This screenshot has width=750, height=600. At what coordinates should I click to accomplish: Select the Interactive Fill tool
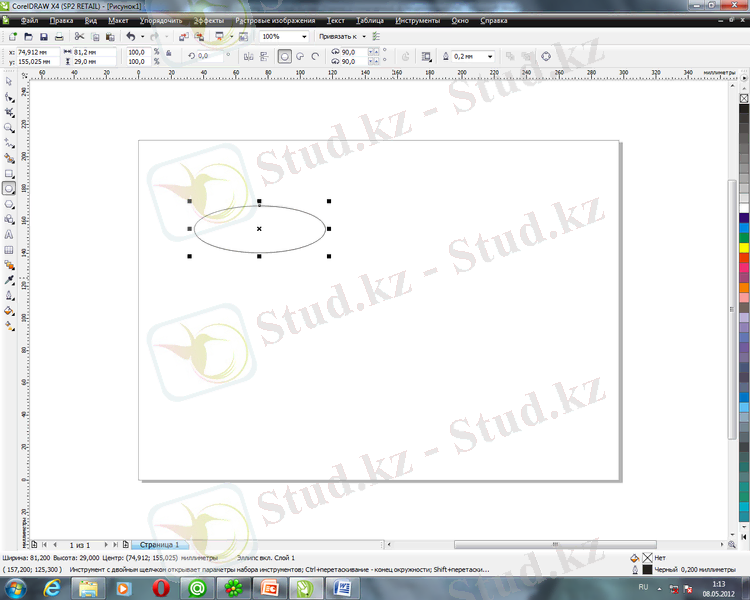[9, 326]
